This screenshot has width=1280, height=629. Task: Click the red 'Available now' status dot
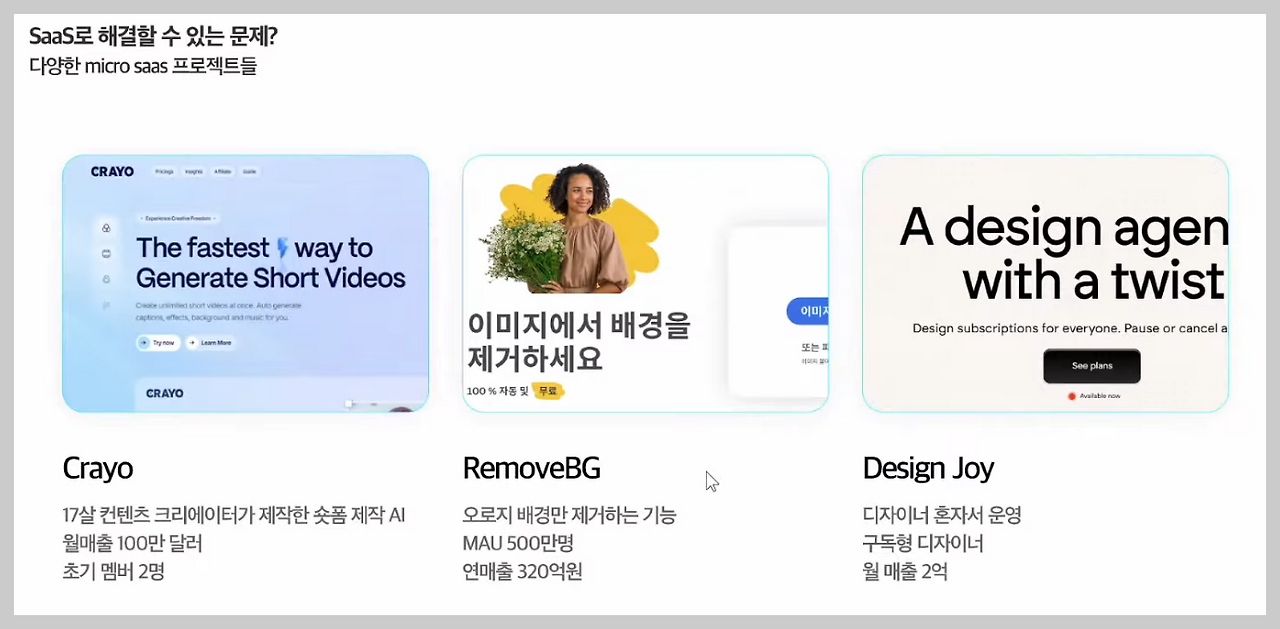click(1071, 396)
